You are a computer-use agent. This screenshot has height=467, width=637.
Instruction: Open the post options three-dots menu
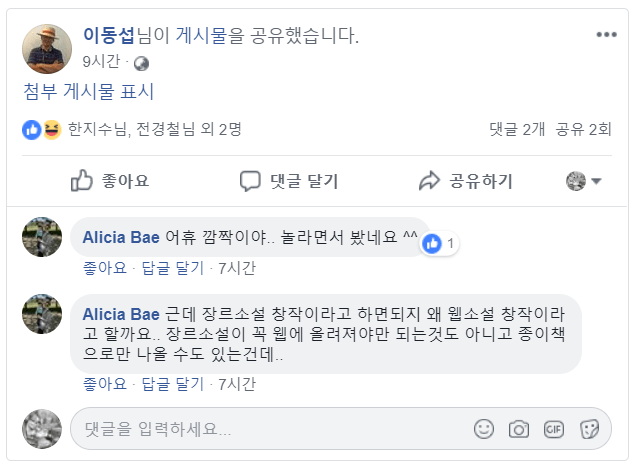[x=606, y=35]
